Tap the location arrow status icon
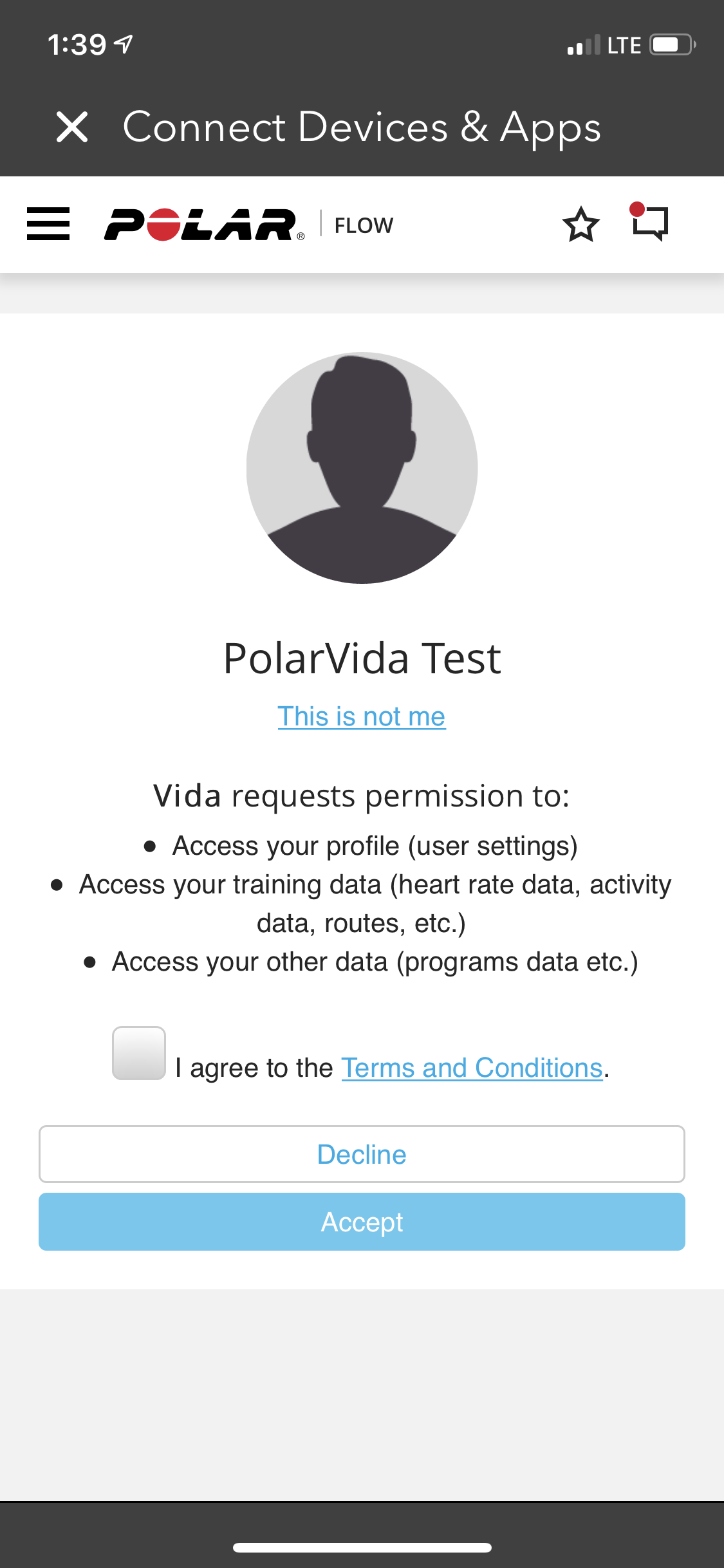The image size is (724, 1568). 124,44
